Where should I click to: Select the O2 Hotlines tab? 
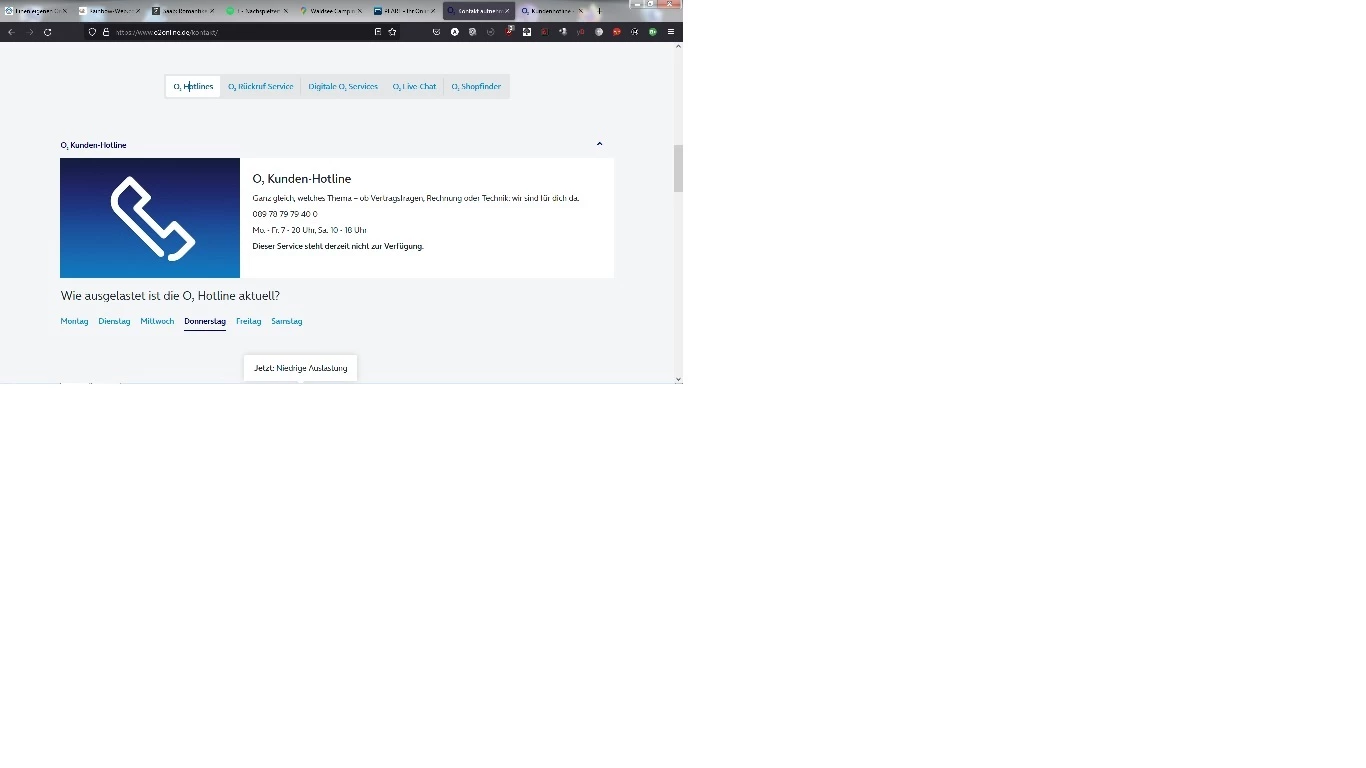(x=193, y=87)
